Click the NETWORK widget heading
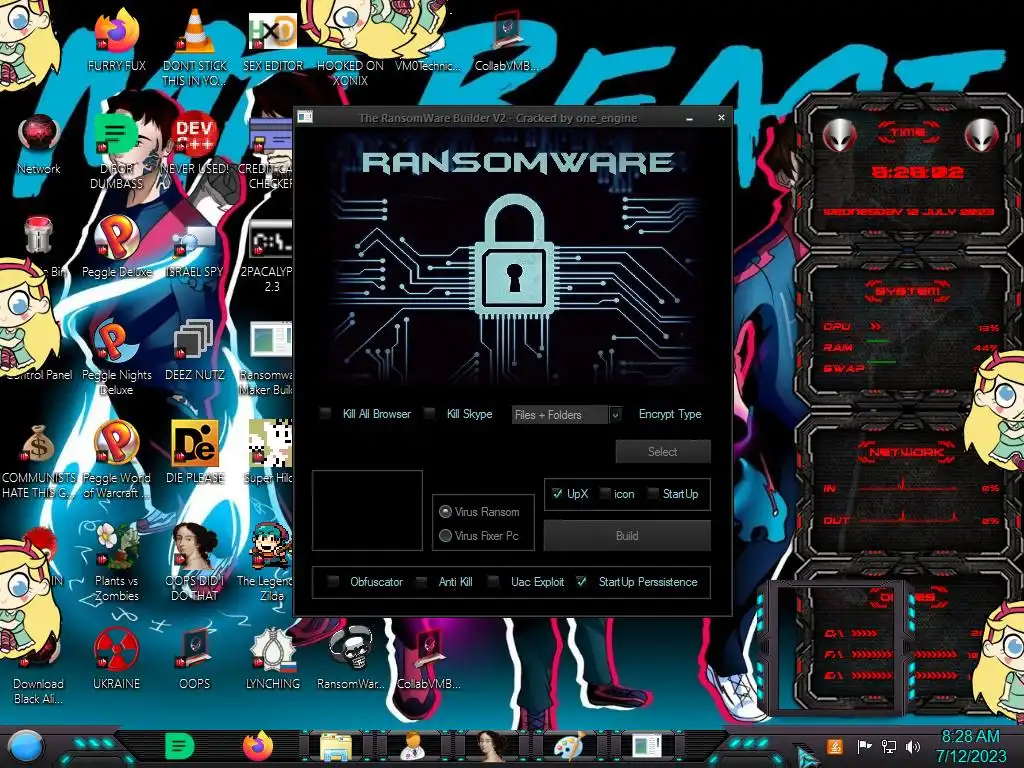Viewport: 1024px width, 768px height. coord(906,451)
